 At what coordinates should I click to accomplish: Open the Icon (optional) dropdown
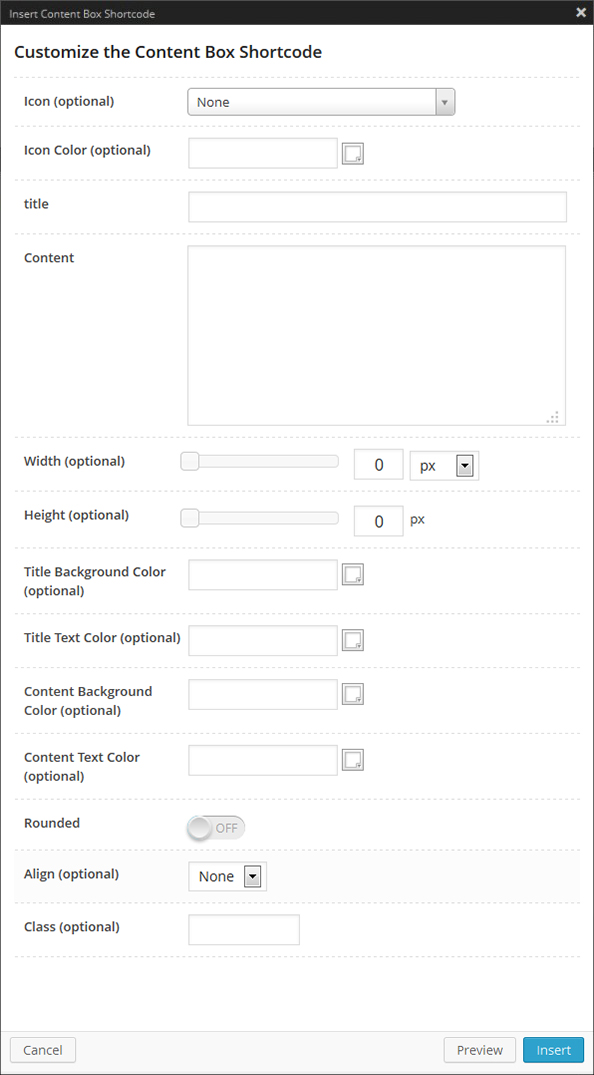pos(320,101)
